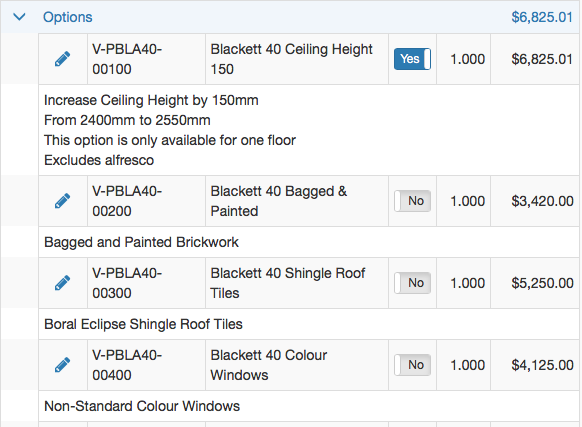Edit the Shingle Roof Tiles option
Viewport: 582px width, 427px height.
point(62,283)
